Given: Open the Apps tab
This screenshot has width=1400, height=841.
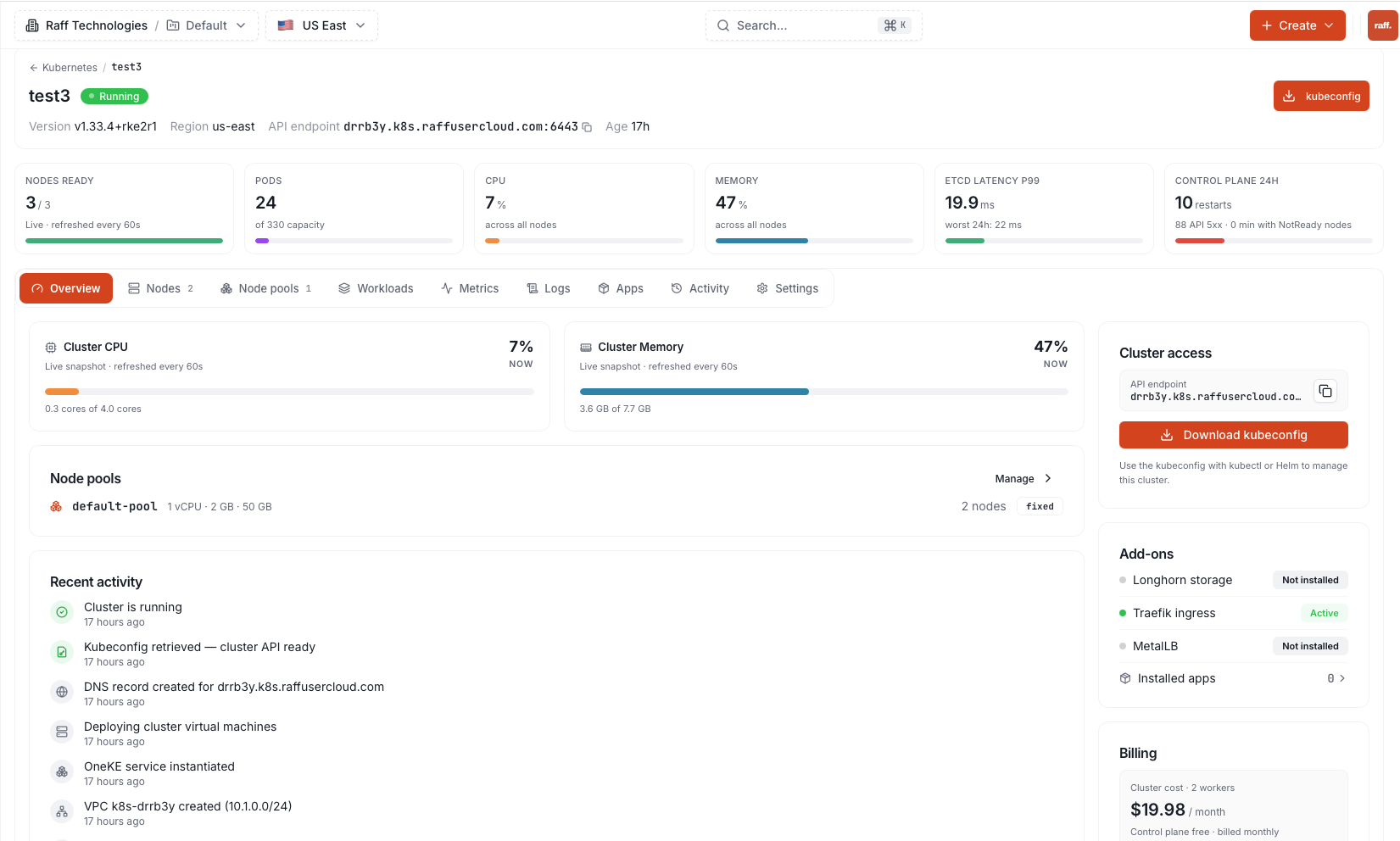Looking at the screenshot, I should tap(621, 288).
